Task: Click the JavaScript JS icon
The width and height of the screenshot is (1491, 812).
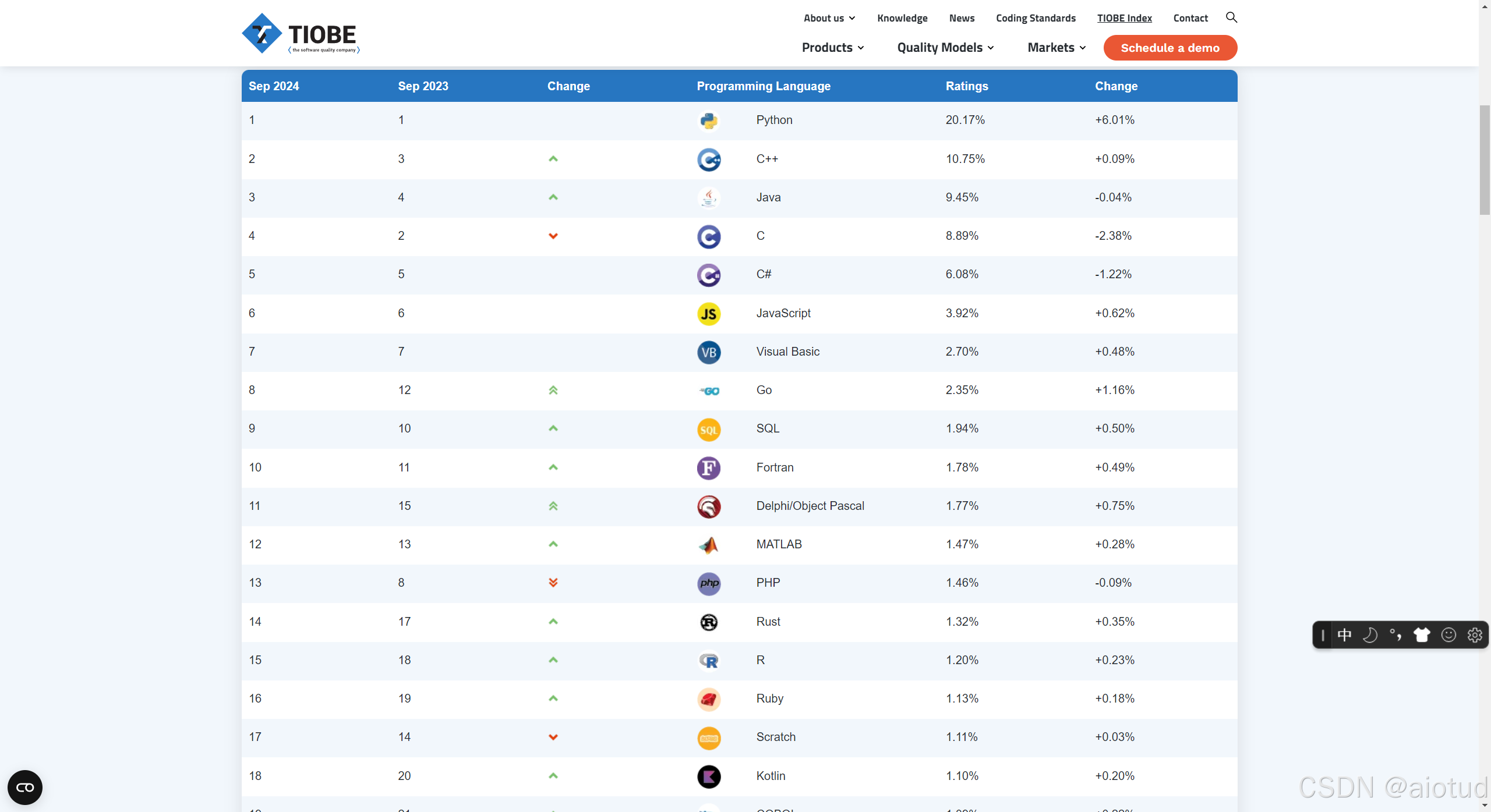Action: pos(709,314)
